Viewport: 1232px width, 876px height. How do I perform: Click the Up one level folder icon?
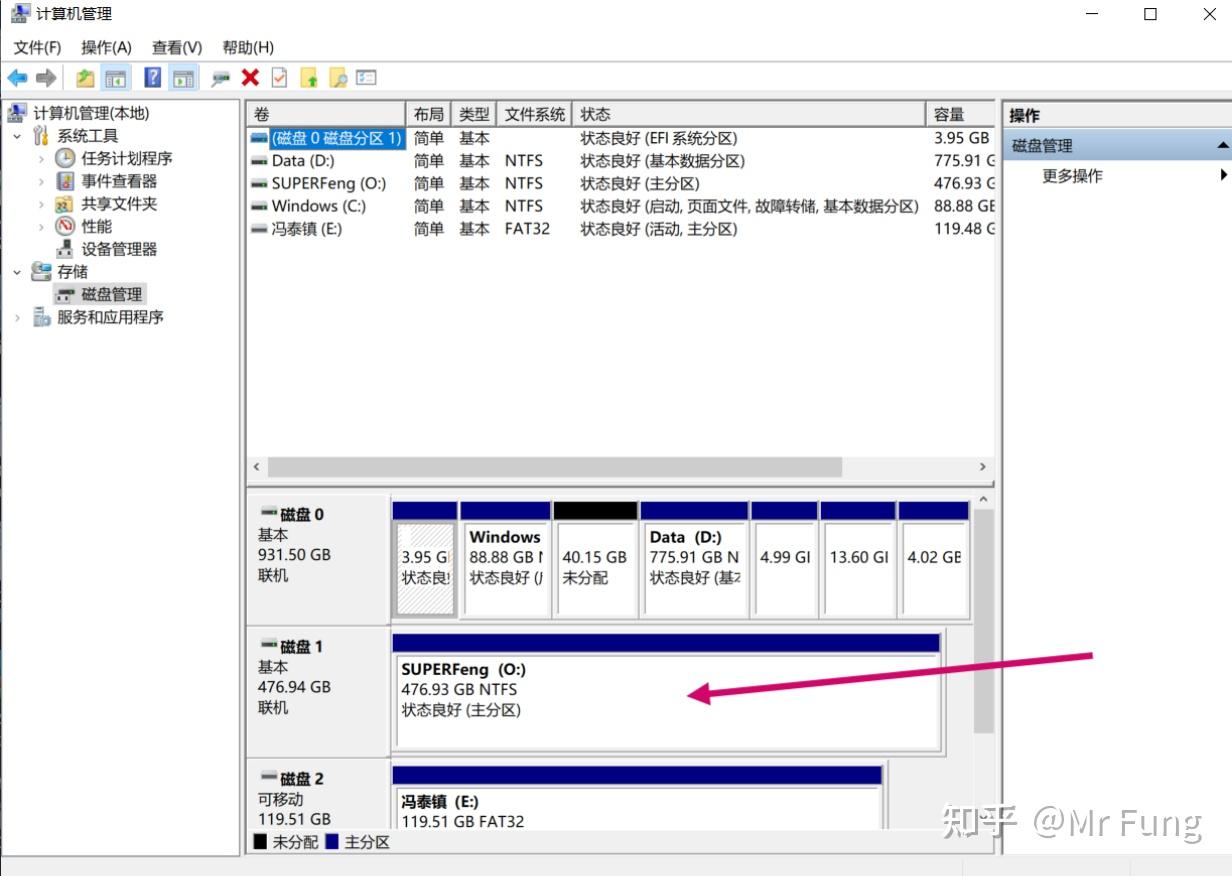coord(86,78)
